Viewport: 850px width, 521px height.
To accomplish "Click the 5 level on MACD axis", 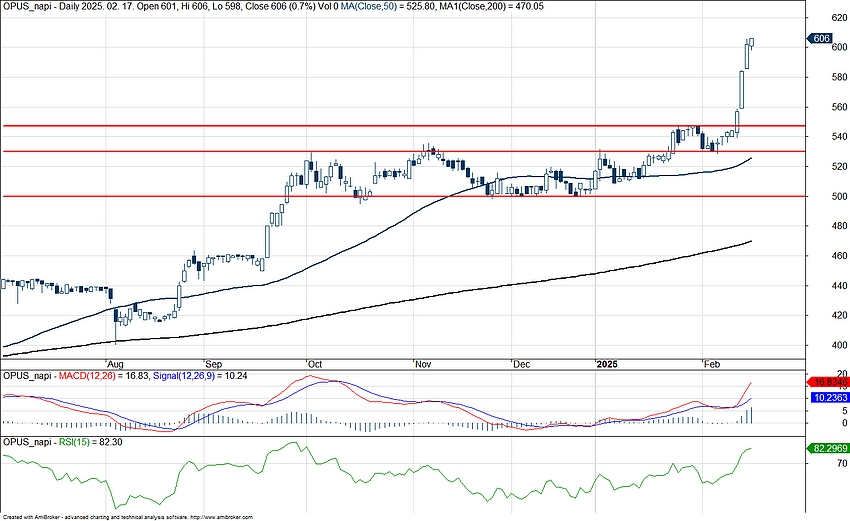I will (845, 411).
